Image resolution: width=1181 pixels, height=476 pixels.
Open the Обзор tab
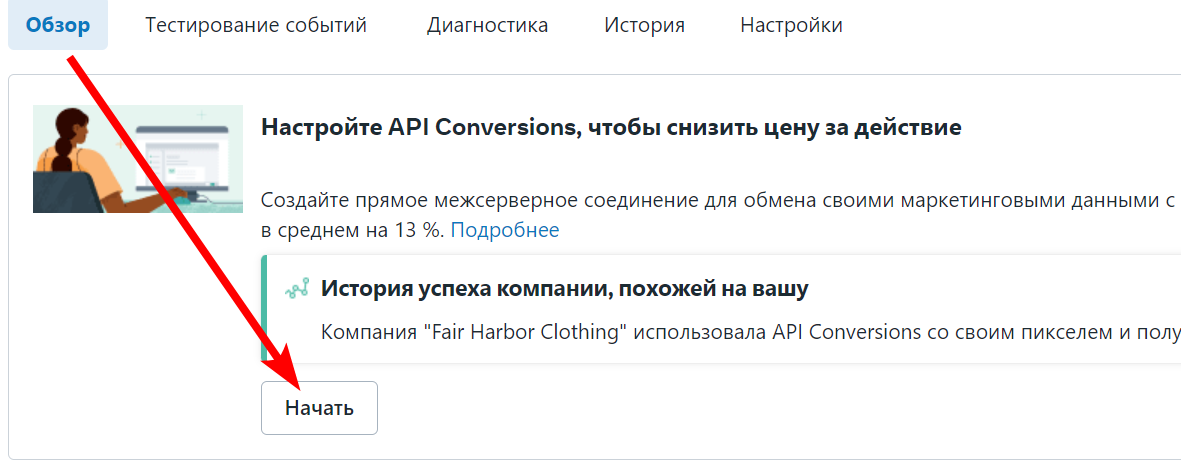point(58,25)
